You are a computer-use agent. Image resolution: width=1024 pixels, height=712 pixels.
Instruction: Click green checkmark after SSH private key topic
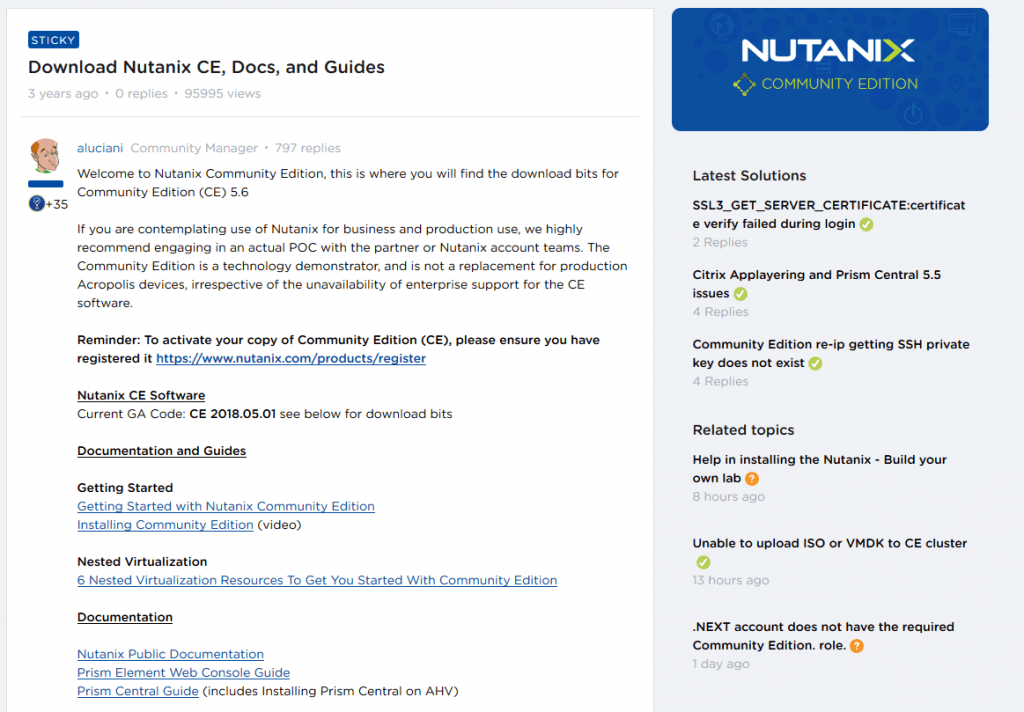(x=815, y=363)
